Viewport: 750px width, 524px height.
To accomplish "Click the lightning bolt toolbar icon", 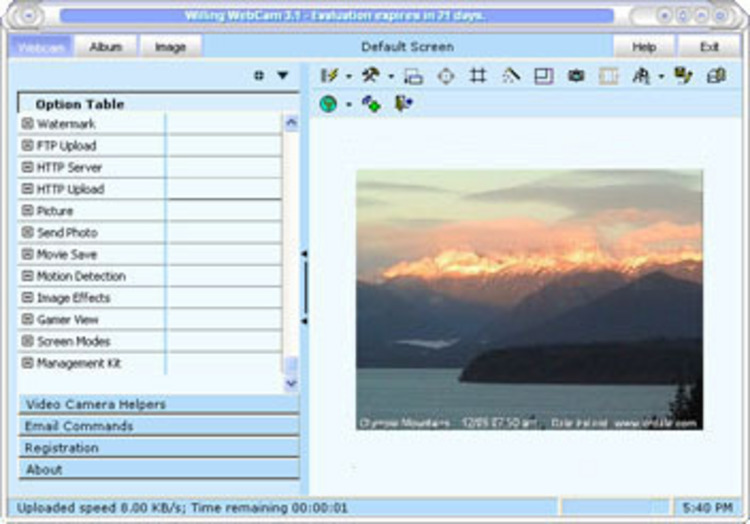I will click(x=329, y=76).
